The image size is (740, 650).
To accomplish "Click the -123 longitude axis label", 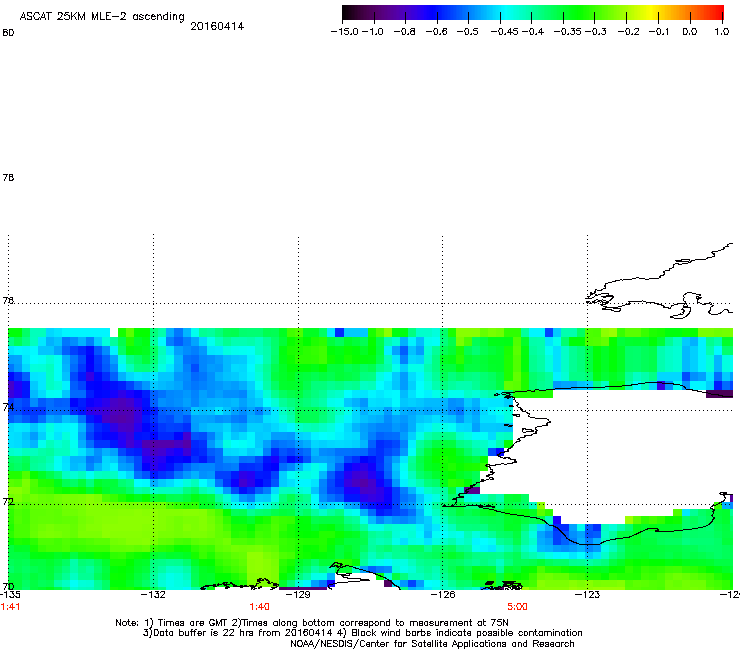I will [x=587, y=594].
